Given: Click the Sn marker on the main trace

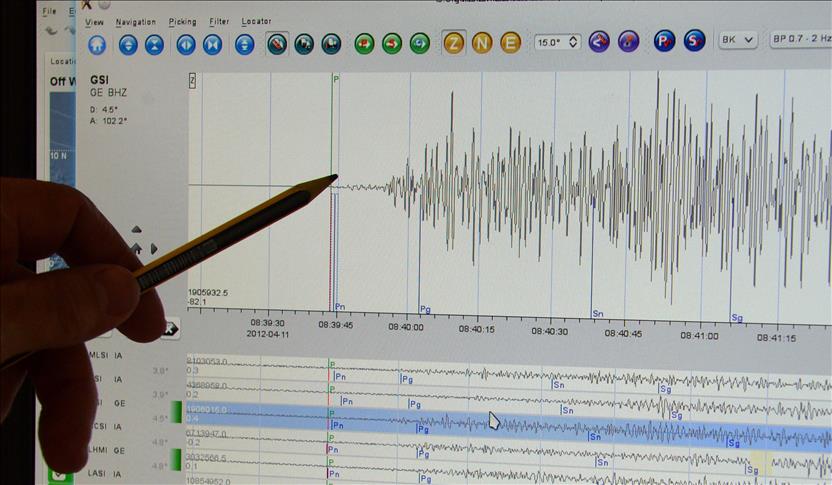Looking at the screenshot, I should pos(598,313).
